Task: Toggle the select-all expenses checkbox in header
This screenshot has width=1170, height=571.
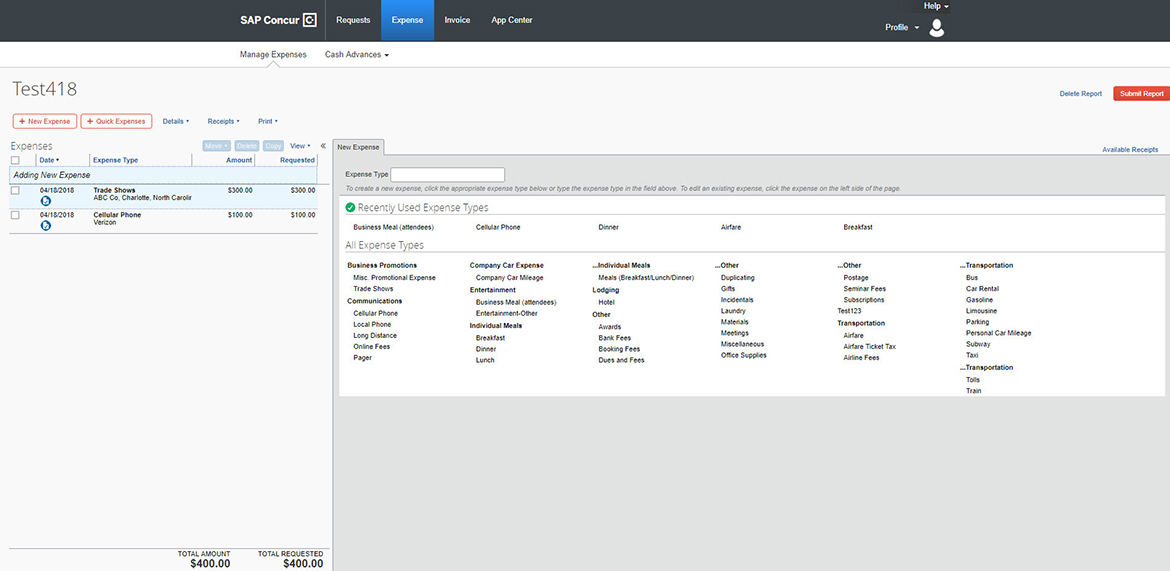Action: 15,160
